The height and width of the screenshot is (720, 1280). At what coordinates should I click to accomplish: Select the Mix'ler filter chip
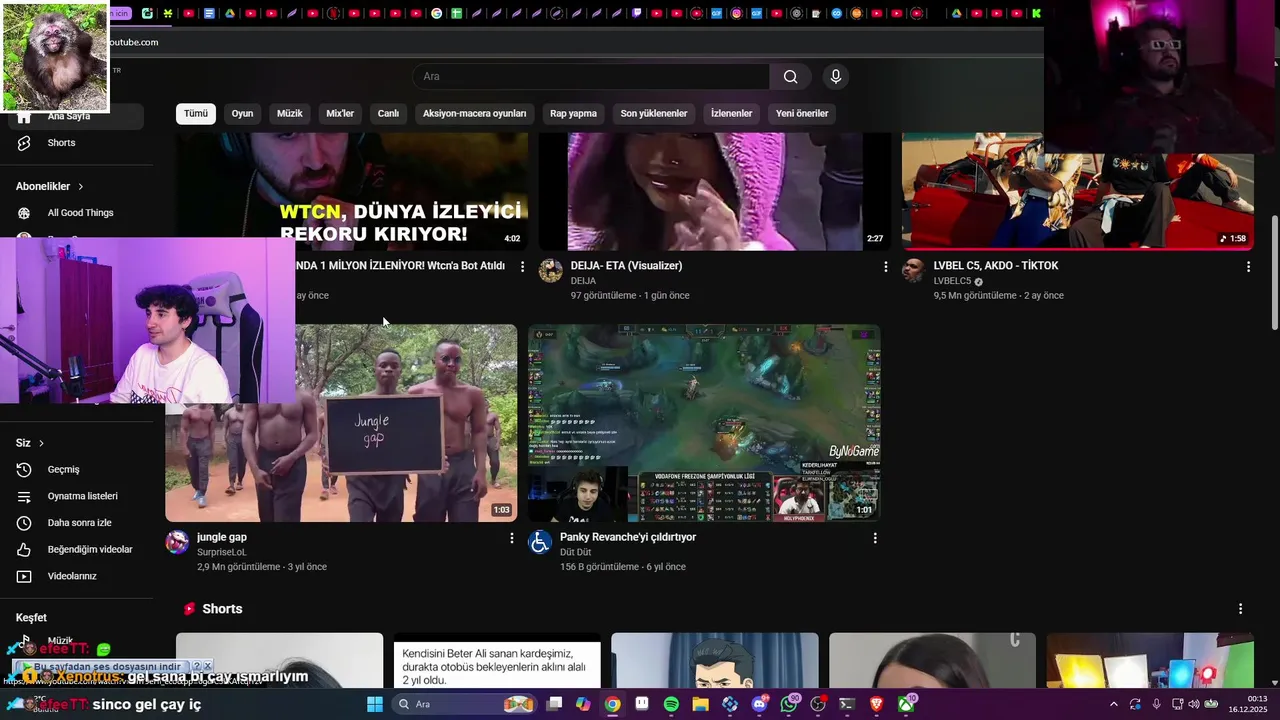340,114
